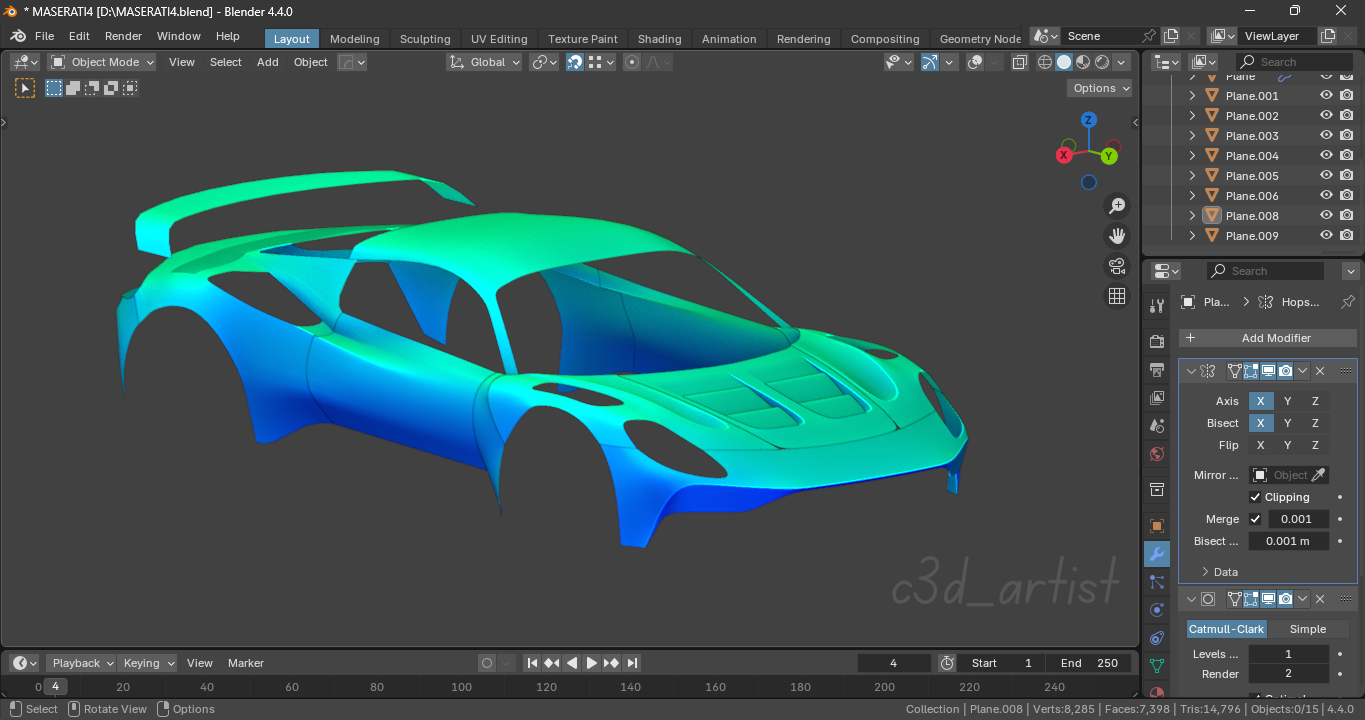This screenshot has height=720, width=1365.
Task: Toggle proportional editing
Action: 632,62
